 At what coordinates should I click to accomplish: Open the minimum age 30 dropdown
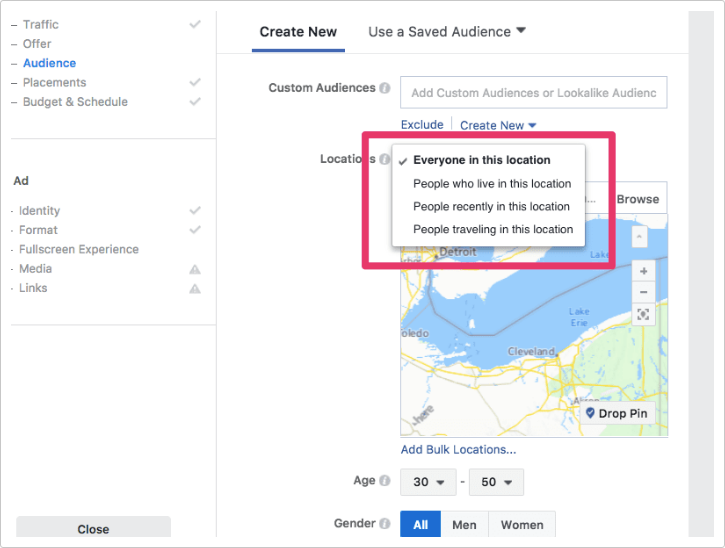point(428,482)
